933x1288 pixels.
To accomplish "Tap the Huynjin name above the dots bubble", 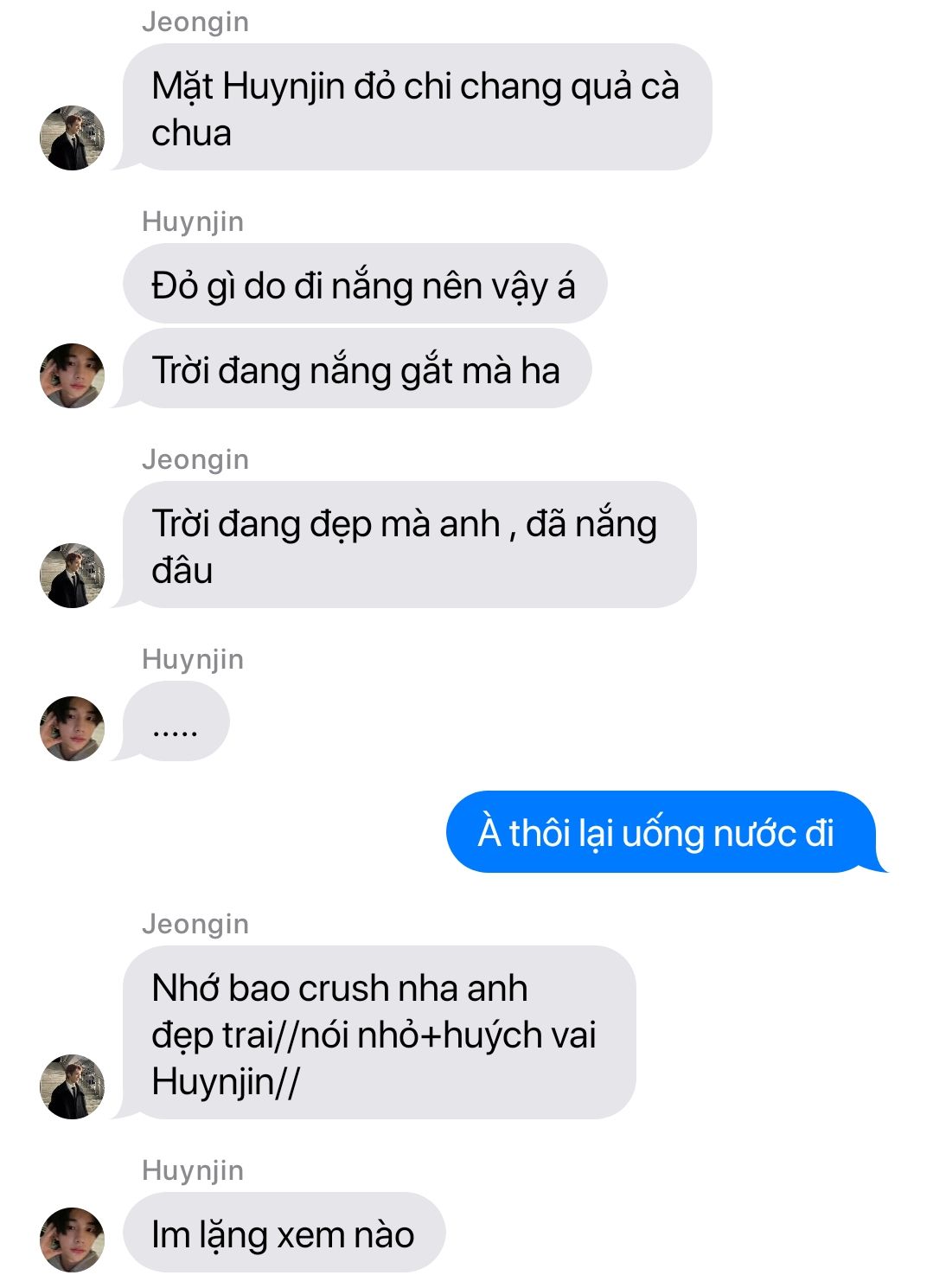I will 193,659.
